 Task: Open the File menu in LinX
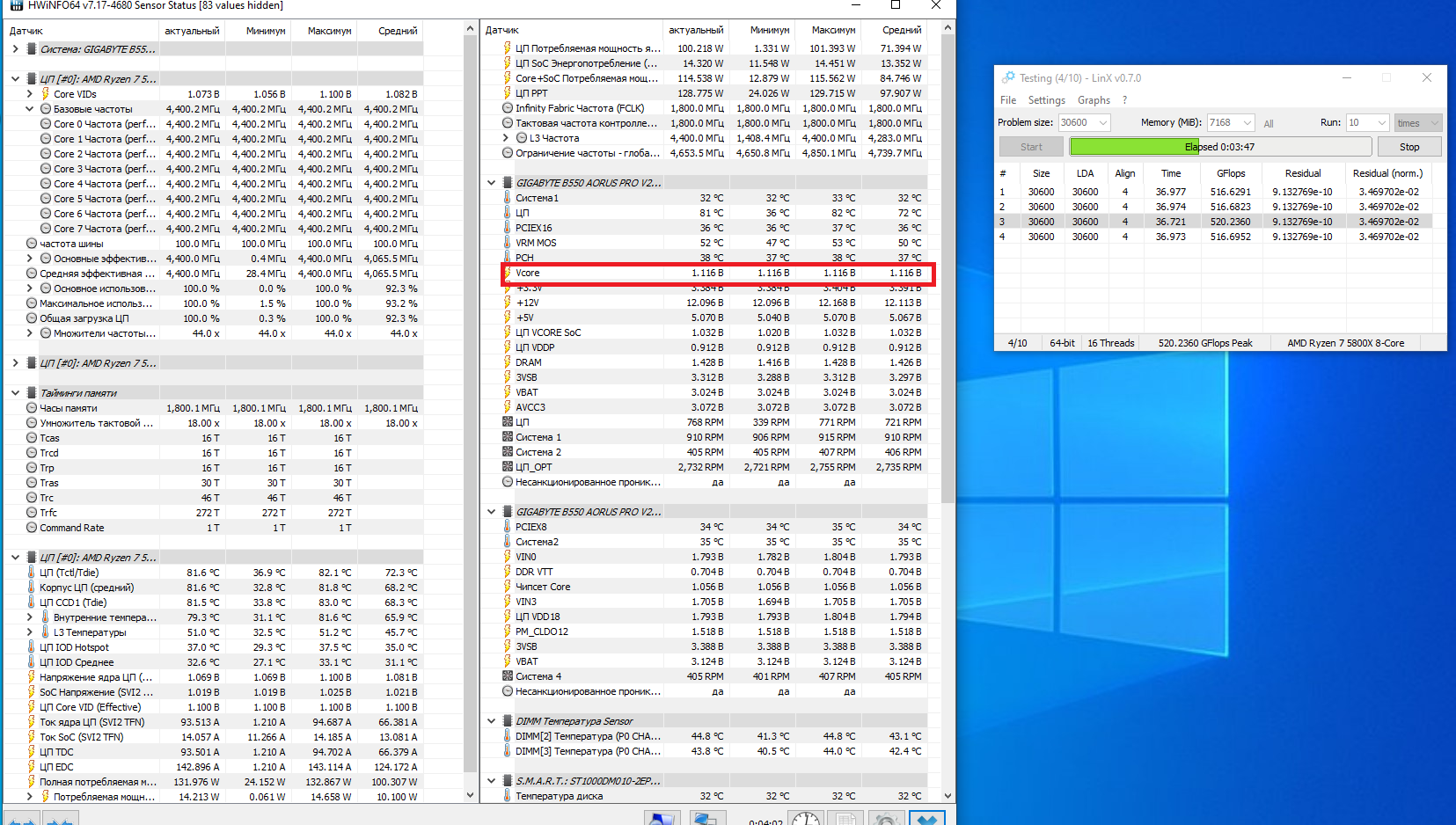[x=1008, y=100]
